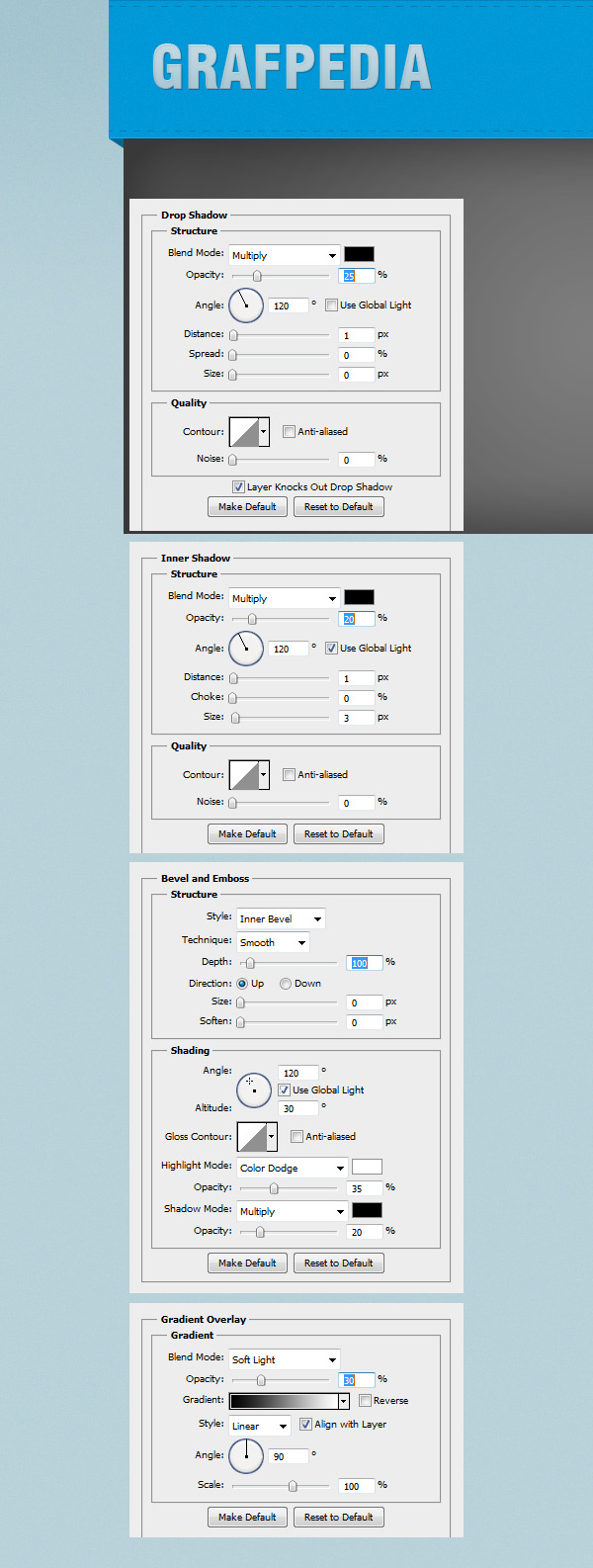Enable Anti-aliased for Gloss Contour
593x1568 pixels.
(x=296, y=1137)
